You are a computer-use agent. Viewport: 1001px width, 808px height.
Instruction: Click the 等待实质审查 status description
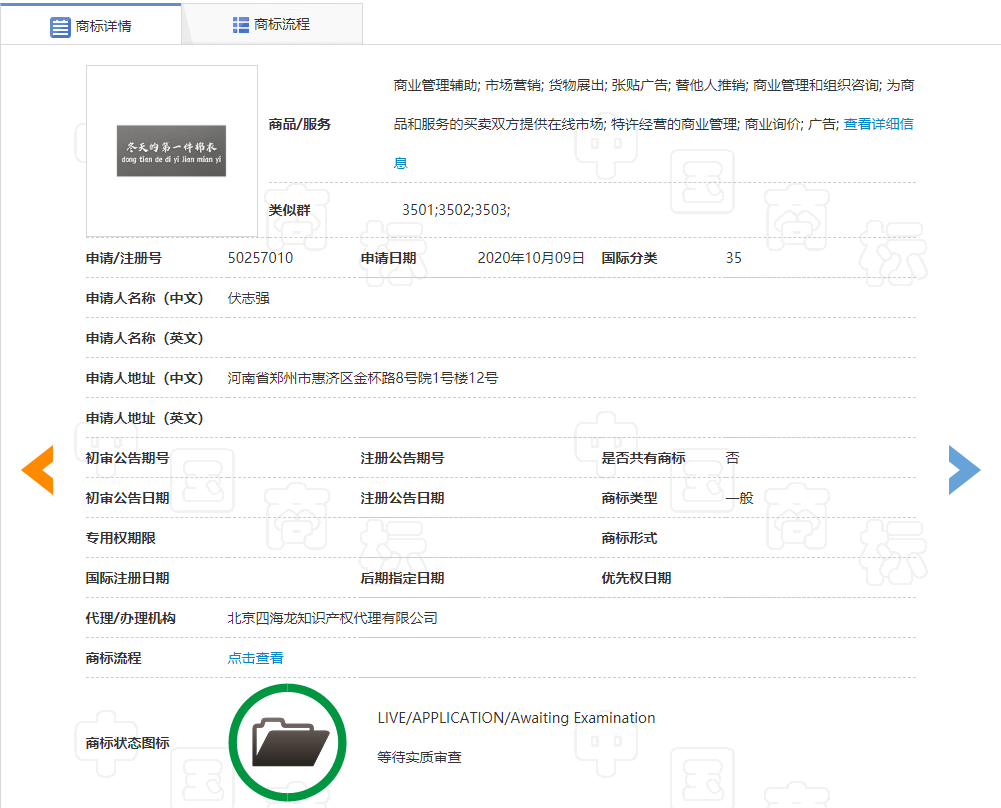[419, 758]
